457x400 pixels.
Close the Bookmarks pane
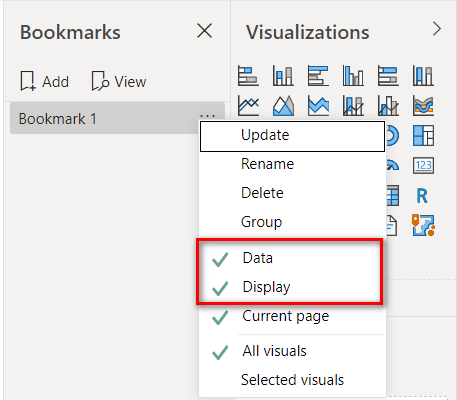point(204,31)
